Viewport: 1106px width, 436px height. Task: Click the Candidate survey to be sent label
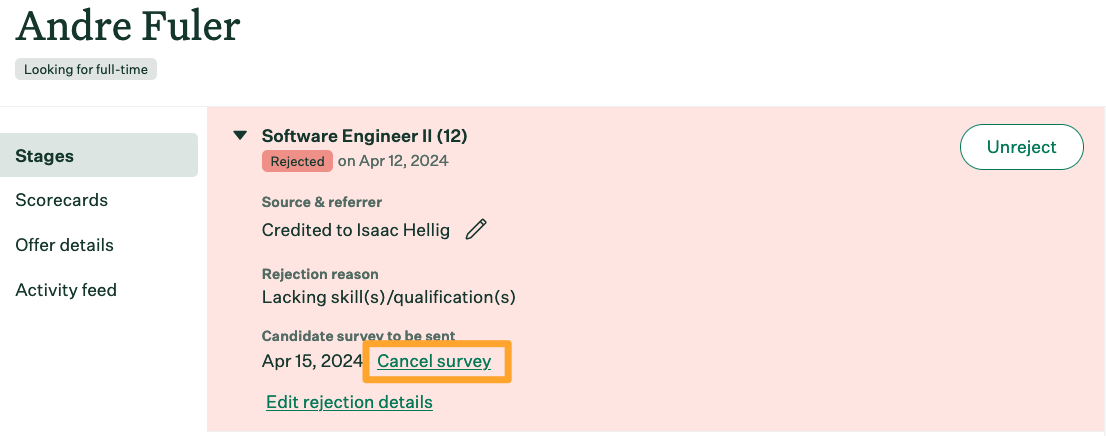(x=358, y=336)
